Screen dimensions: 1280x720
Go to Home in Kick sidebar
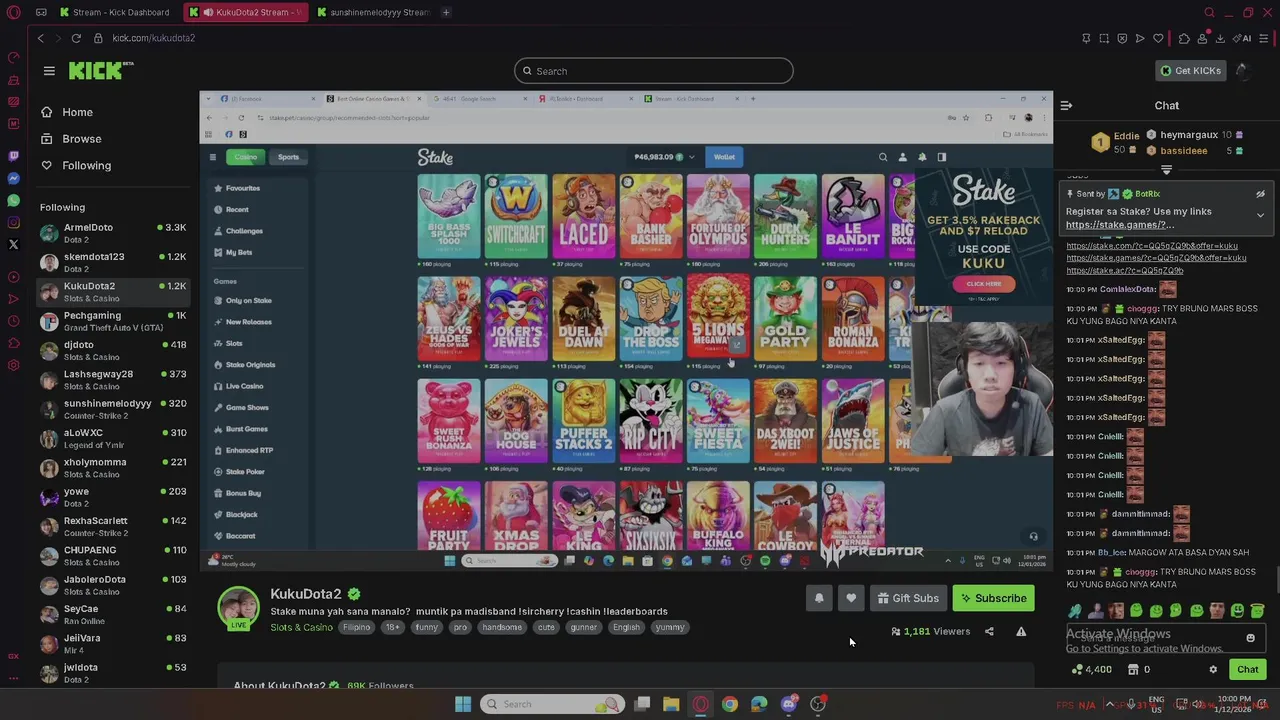pyautogui.click(x=67, y=112)
